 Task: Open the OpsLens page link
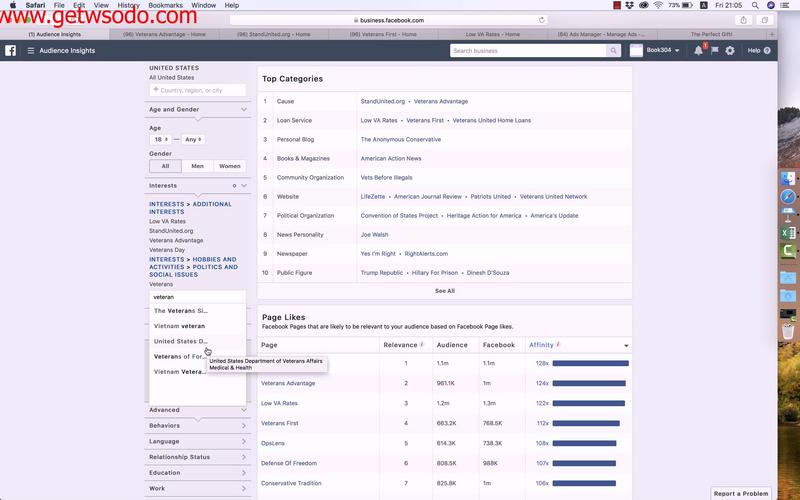pos(272,443)
